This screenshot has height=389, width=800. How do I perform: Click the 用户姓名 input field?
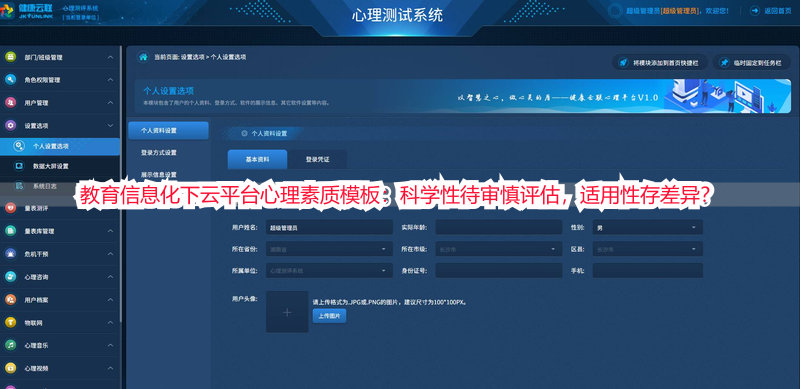(329, 227)
